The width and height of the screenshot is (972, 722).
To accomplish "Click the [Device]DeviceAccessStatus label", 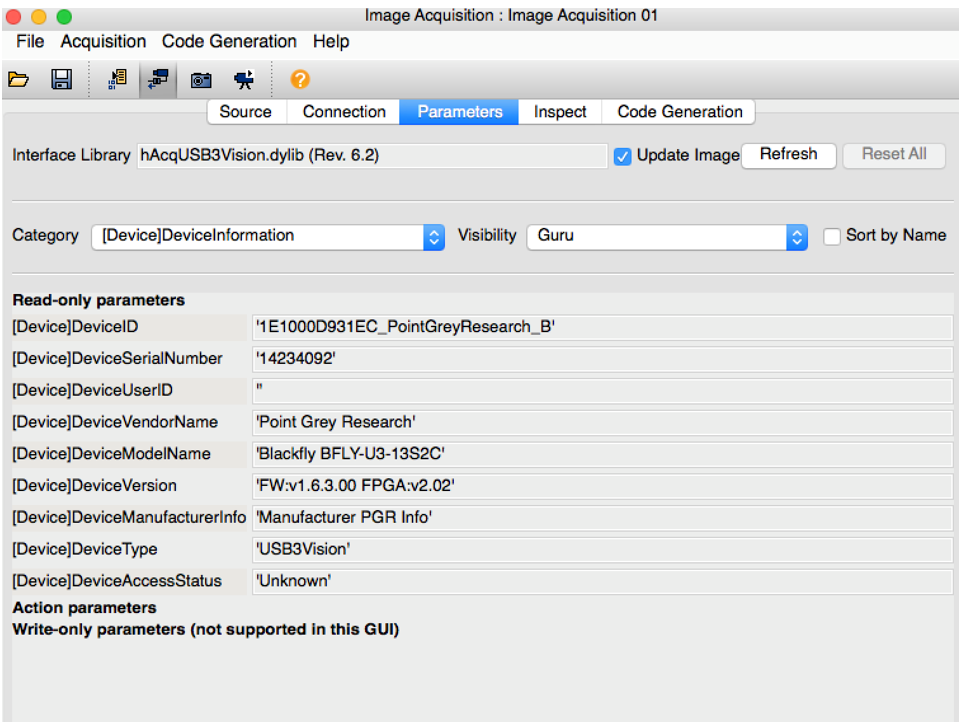I will tap(117, 581).
